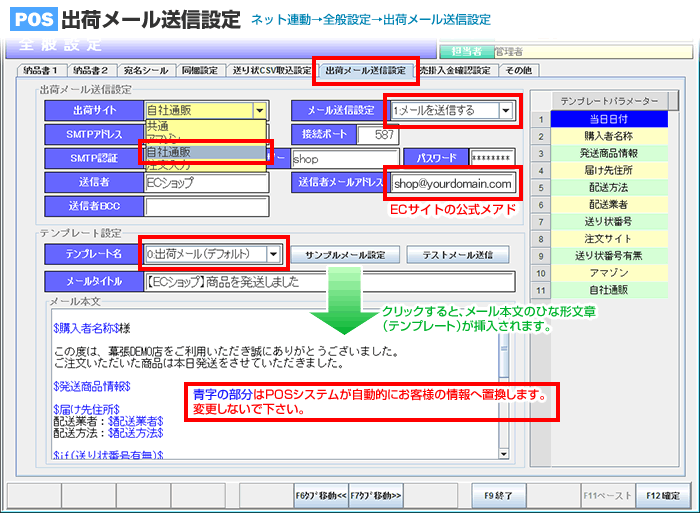Viewport: 700px width, 520px height.
Task: Select the 送り状番号 template parameter
Action: coord(609,221)
